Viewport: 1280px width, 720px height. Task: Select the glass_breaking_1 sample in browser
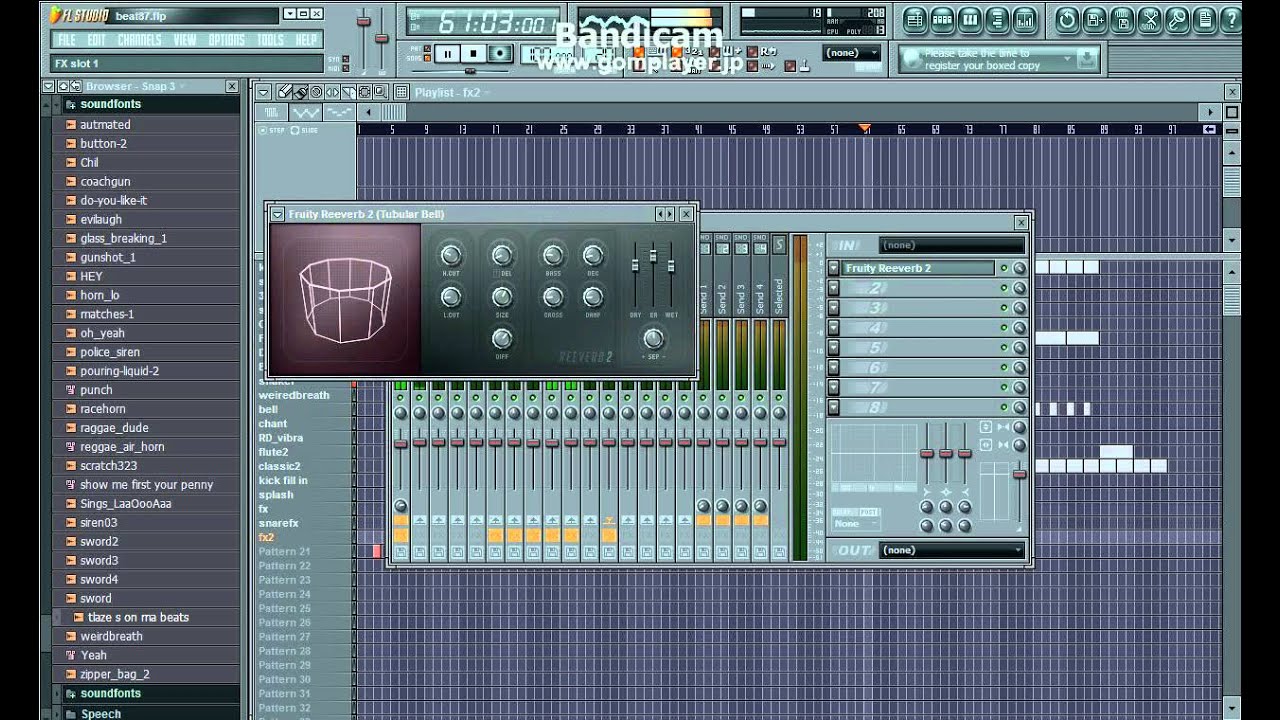124,238
